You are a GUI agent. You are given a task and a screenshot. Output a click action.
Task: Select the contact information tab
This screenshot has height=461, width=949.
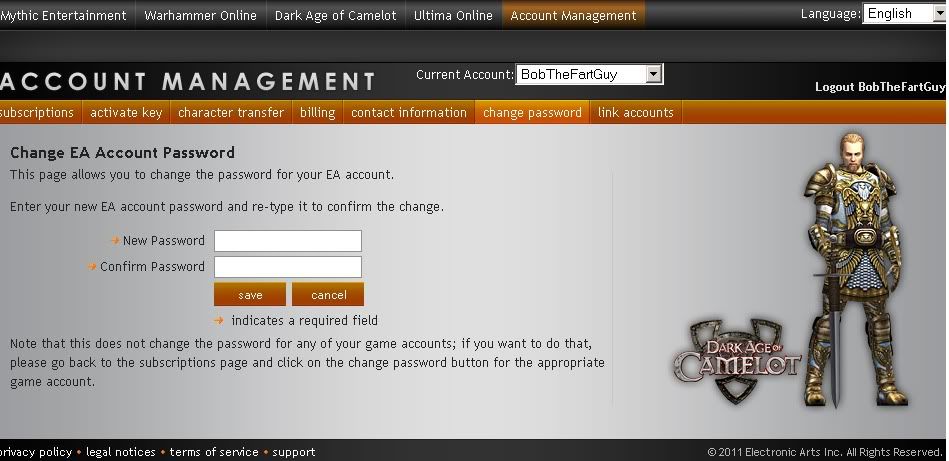click(x=409, y=113)
